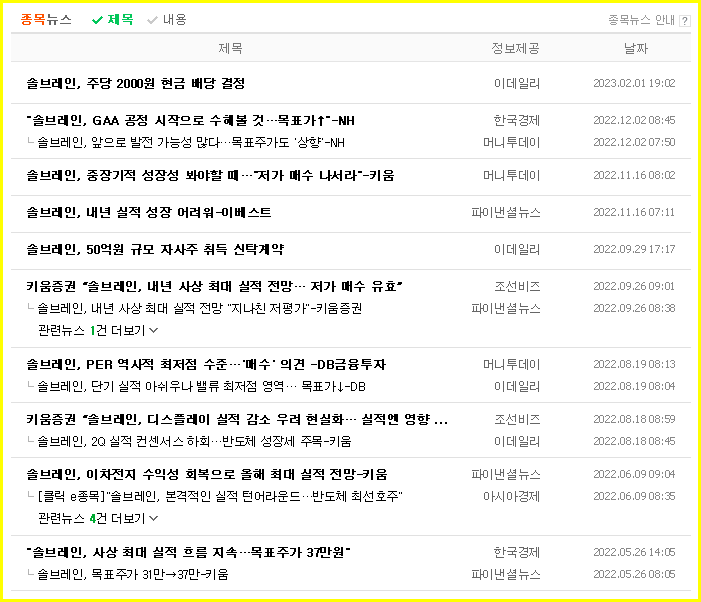Click 한국경제 source dated 2022.12.02 08:45

pos(517,120)
